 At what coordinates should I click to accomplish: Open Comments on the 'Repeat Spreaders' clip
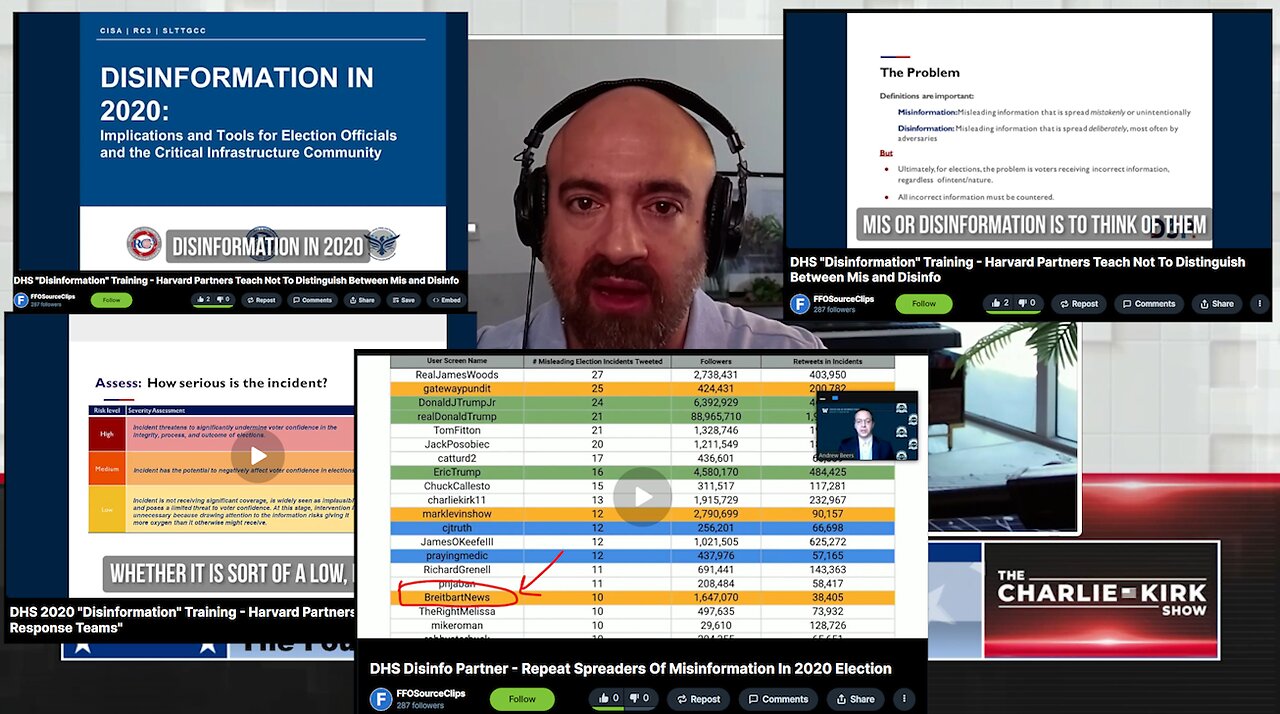tap(776, 699)
